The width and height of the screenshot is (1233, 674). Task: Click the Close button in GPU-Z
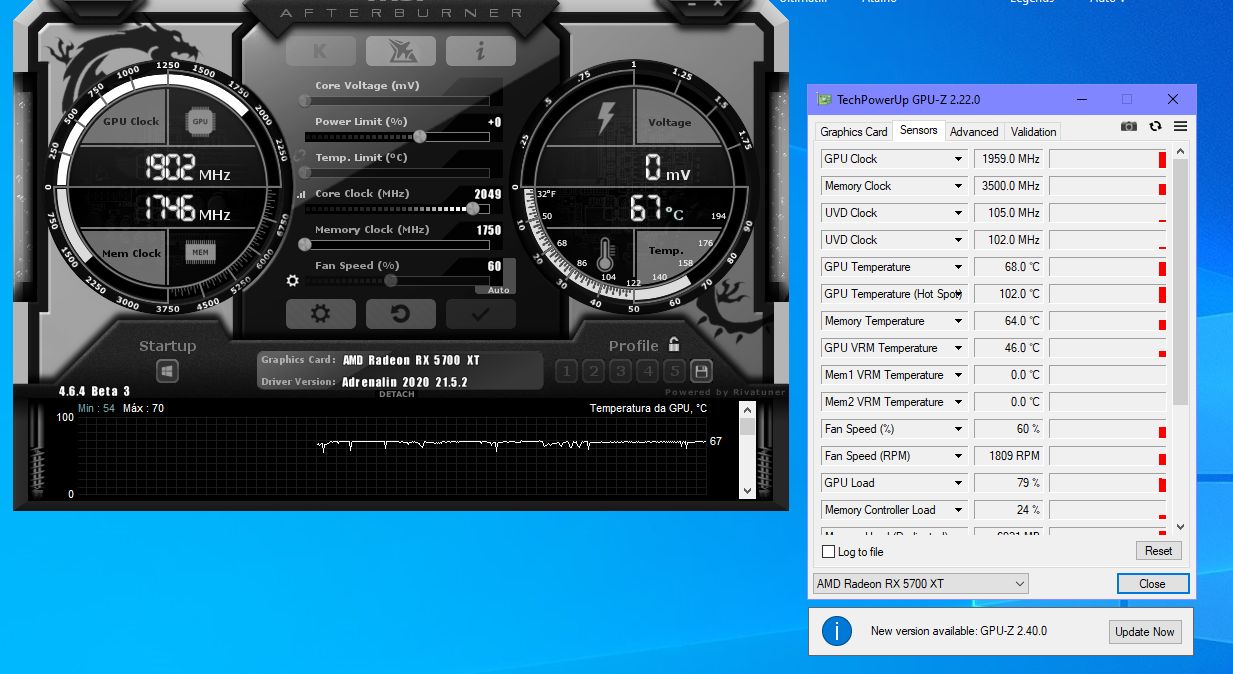click(1152, 584)
